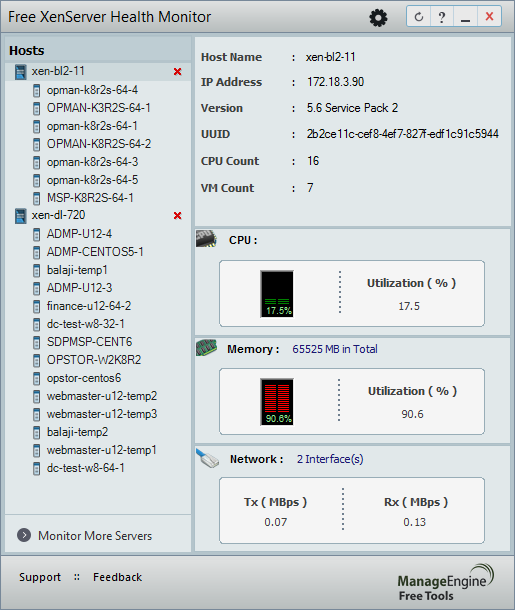Click the Tx MBps value 0.07
Viewport: 515px width, 610px height.
pyautogui.click(x=276, y=522)
